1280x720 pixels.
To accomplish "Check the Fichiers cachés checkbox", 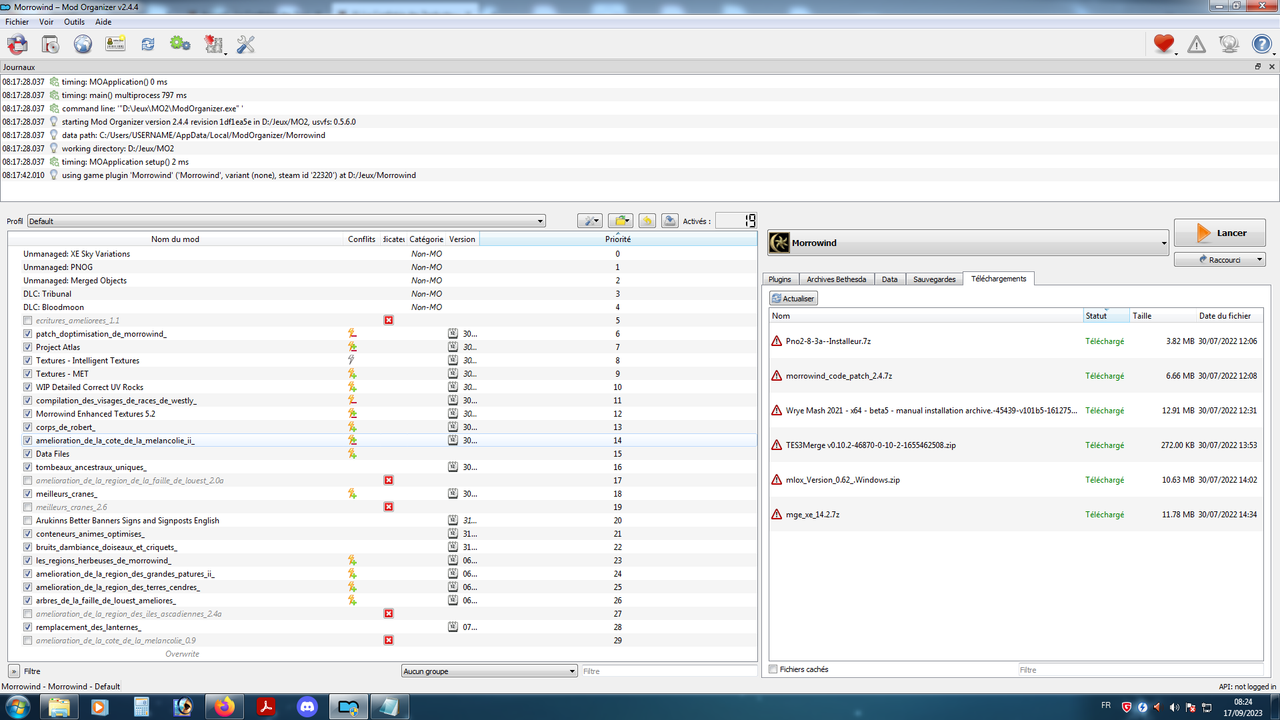I will click(x=773, y=669).
